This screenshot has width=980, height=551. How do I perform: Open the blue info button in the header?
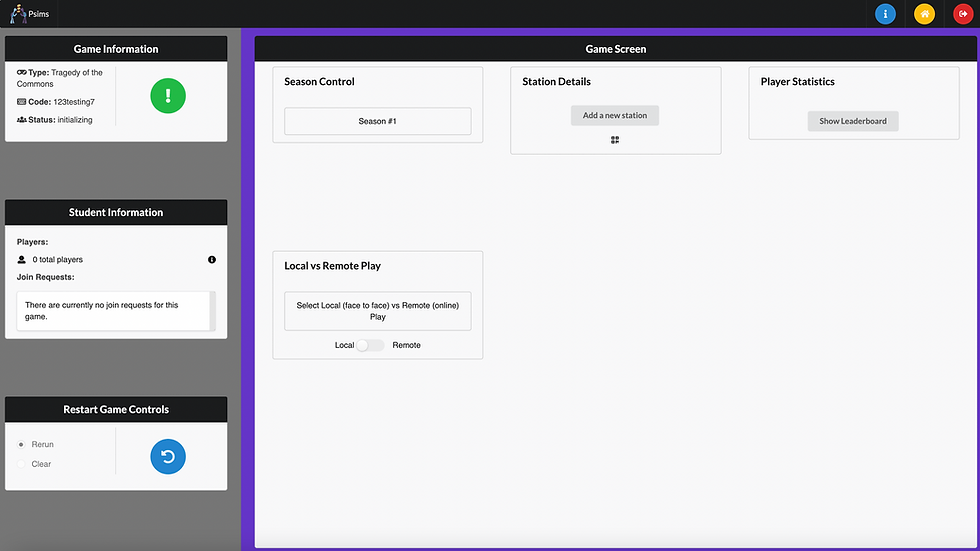(885, 14)
